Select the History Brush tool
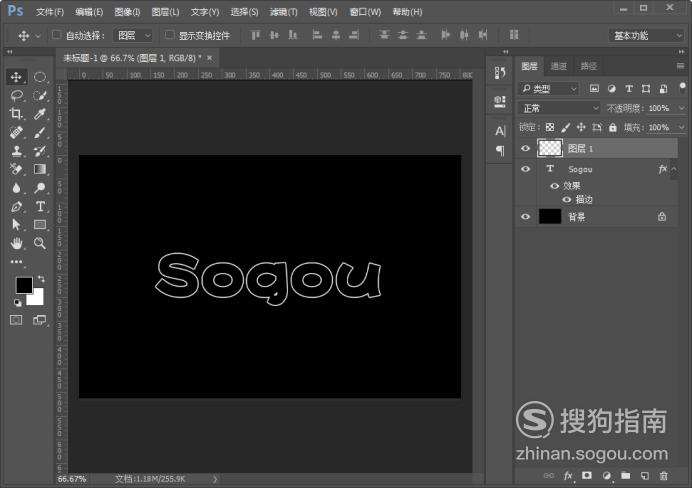Image resolution: width=692 pixels, height=488 pixels. [x=40, y=151]
